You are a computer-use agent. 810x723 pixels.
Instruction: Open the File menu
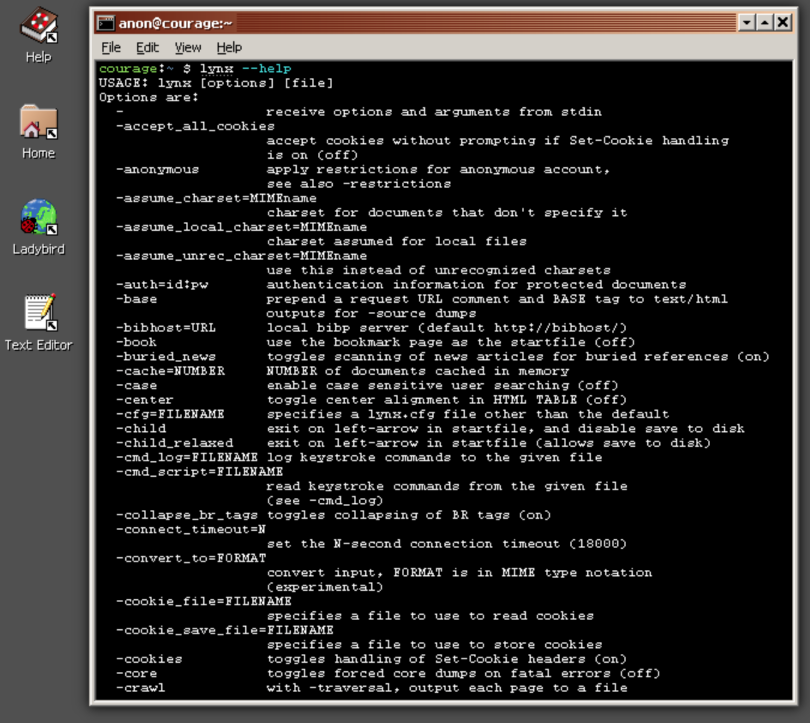coord(111,48)
